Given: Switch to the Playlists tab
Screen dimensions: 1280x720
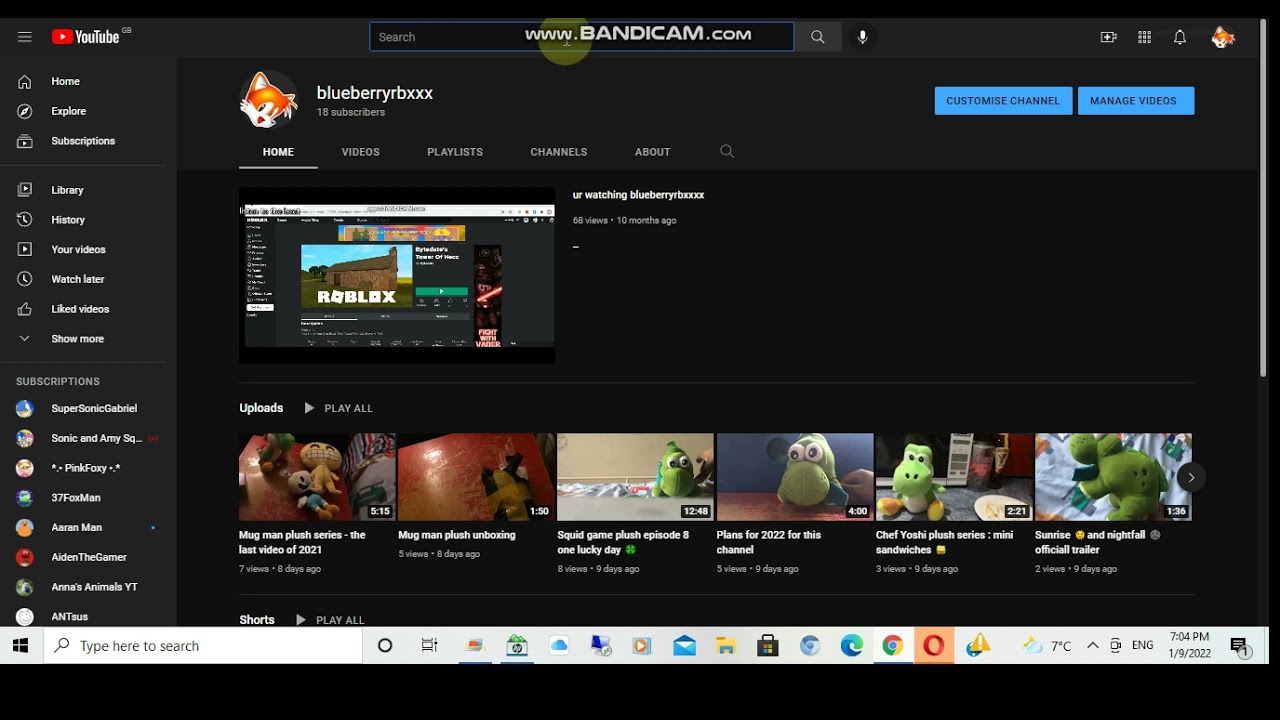Looking at the screenshot, I should [x=455, y=152].
